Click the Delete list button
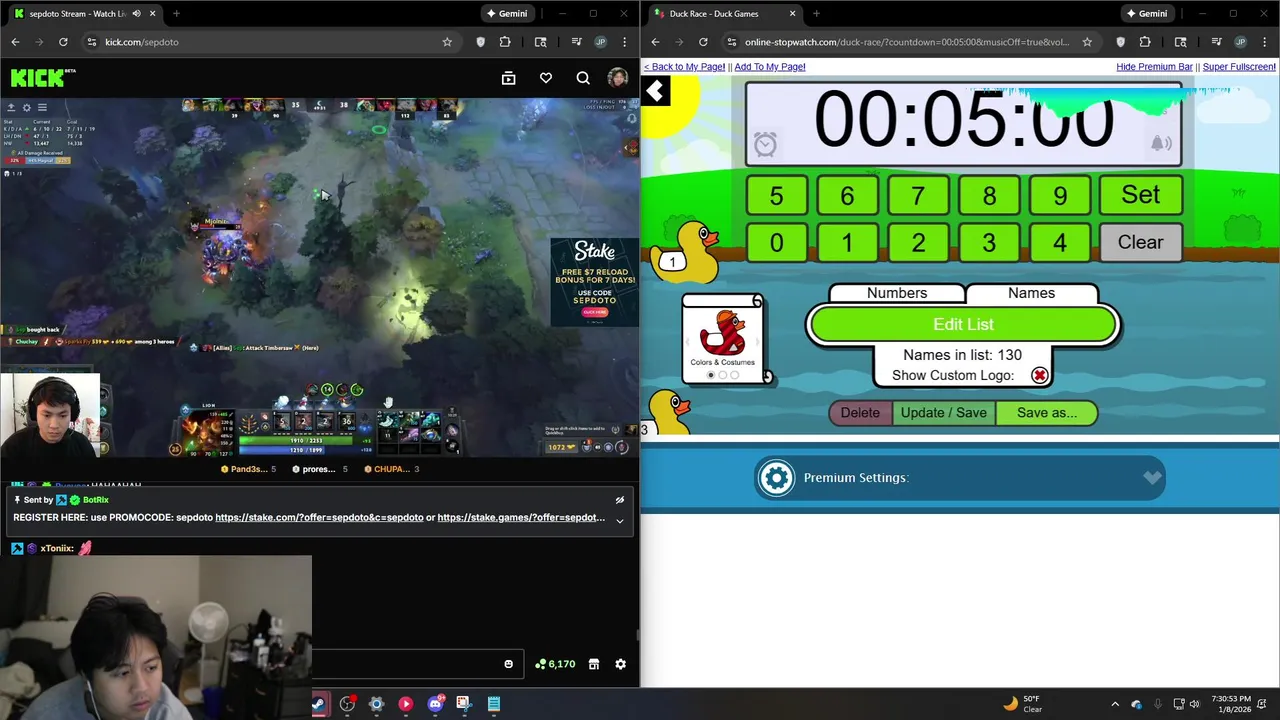1280x720 pixels. (x=860, y=413)
